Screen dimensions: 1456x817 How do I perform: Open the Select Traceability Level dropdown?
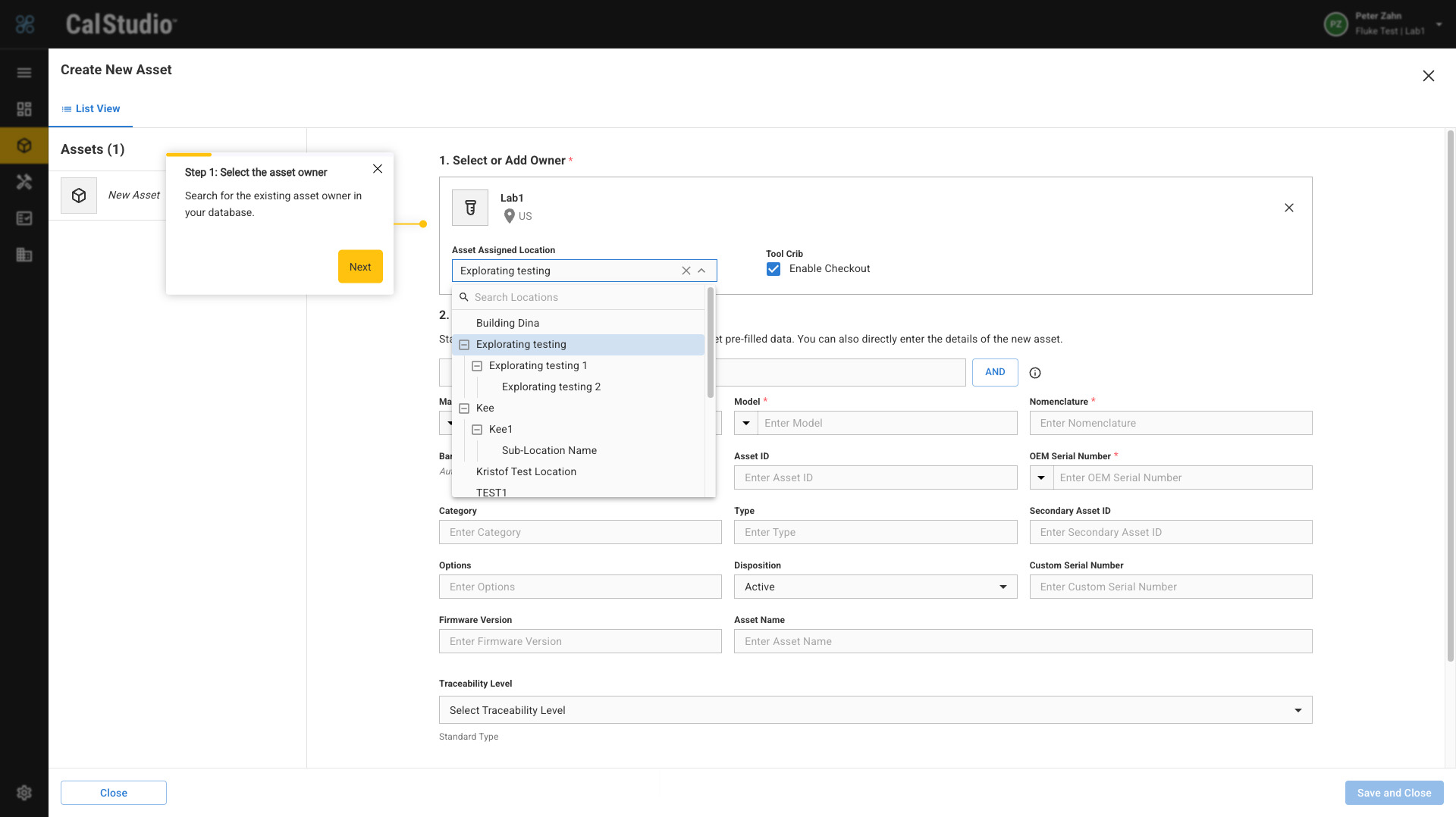point(875,710)
